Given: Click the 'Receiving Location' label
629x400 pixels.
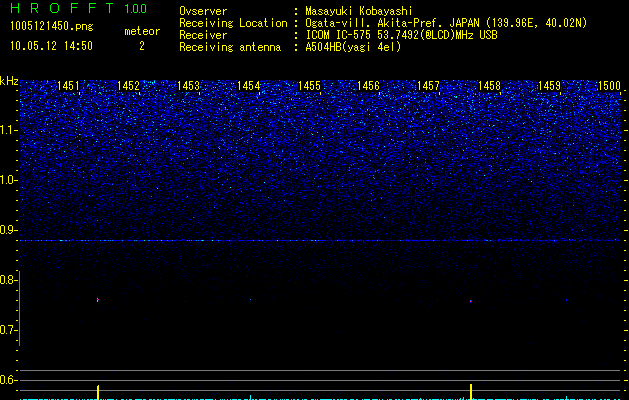Looking at the screenshot, I should pos(233,23).
